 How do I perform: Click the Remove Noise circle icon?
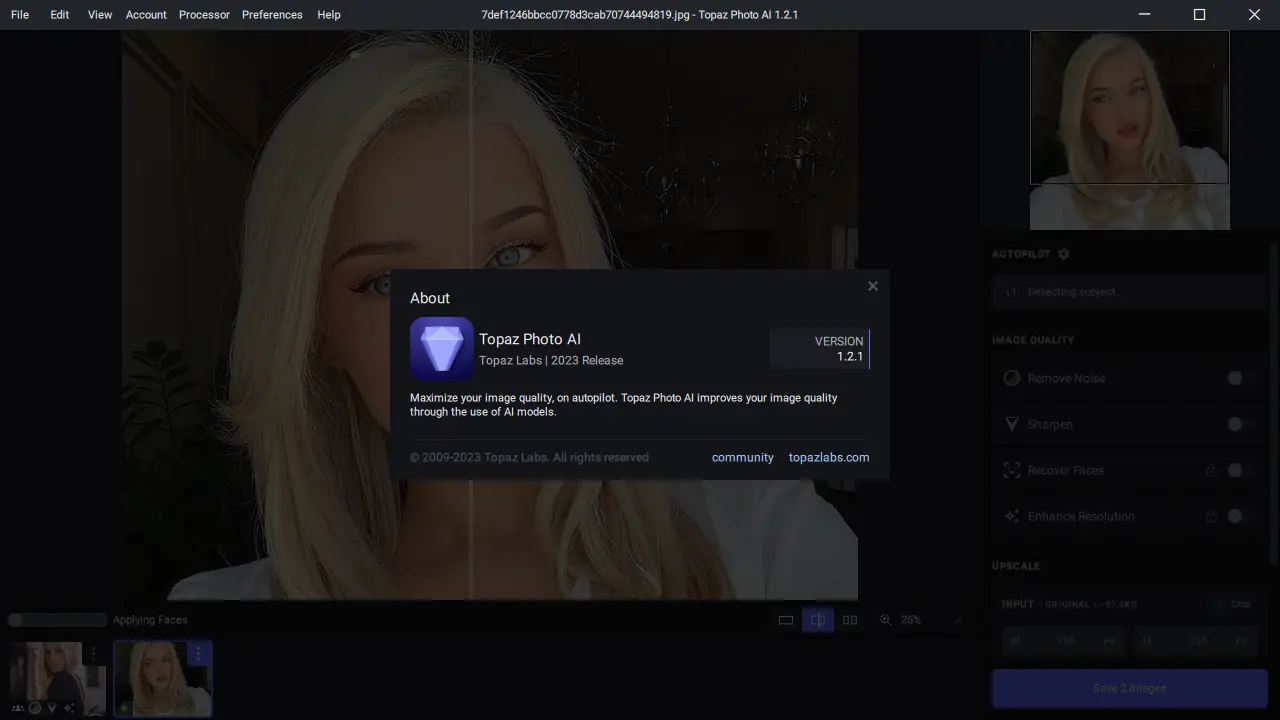[1011, 378]
